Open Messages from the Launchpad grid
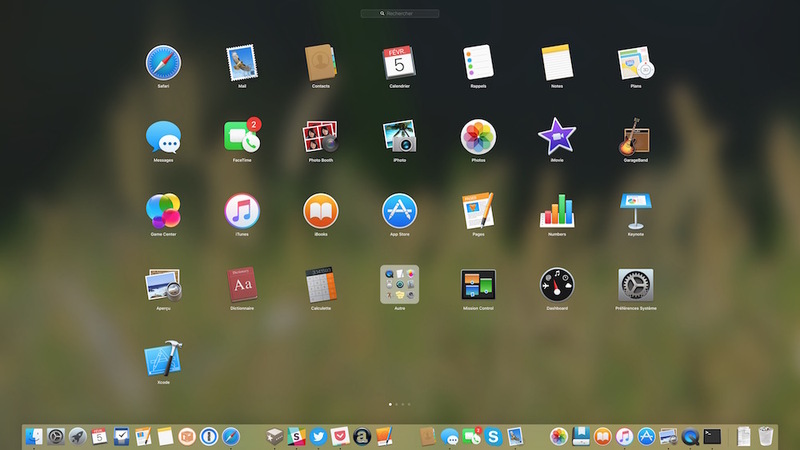 click(163, 137)
